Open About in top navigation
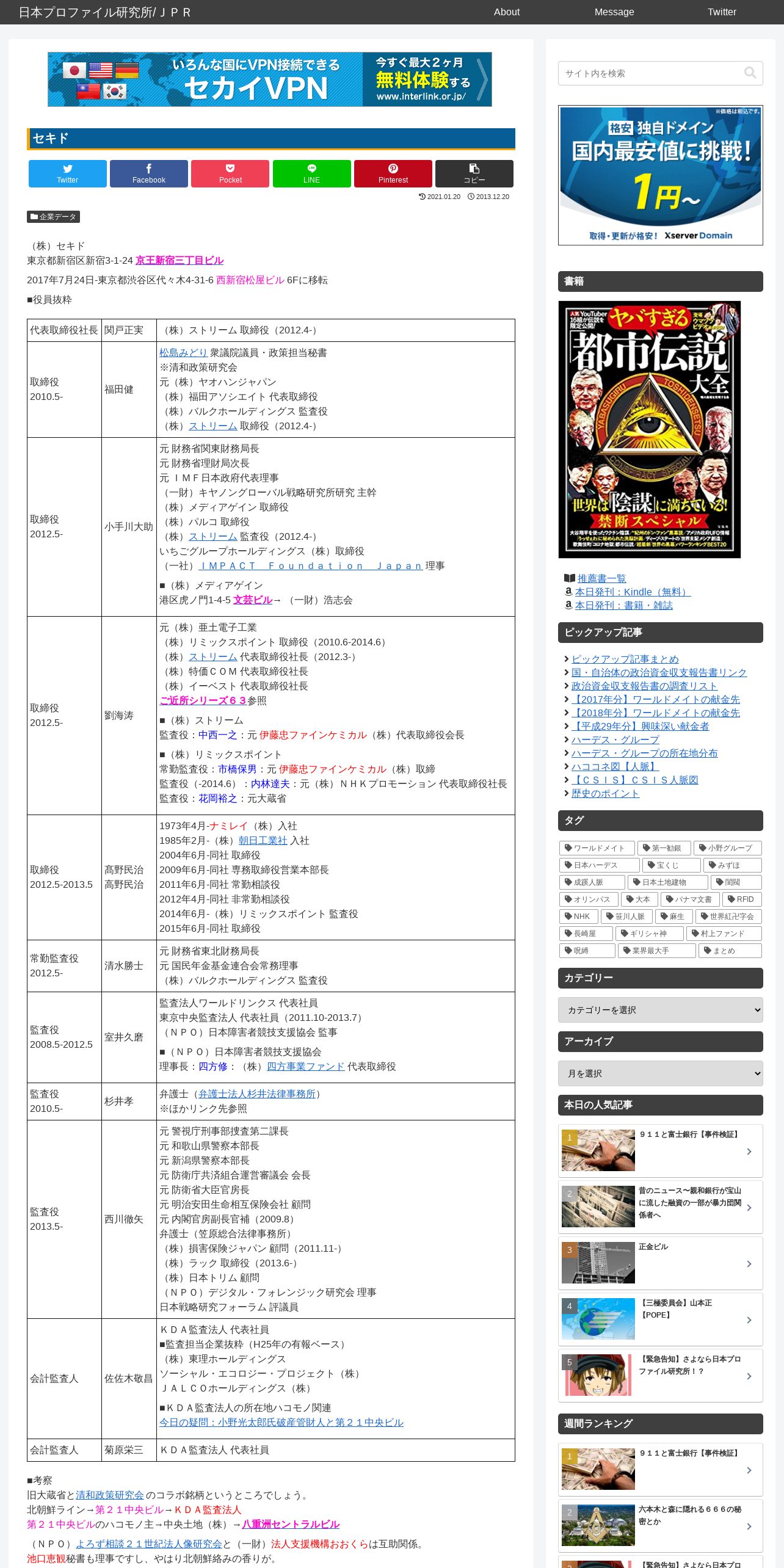The image size is (784, 1568). coord(507,12)
